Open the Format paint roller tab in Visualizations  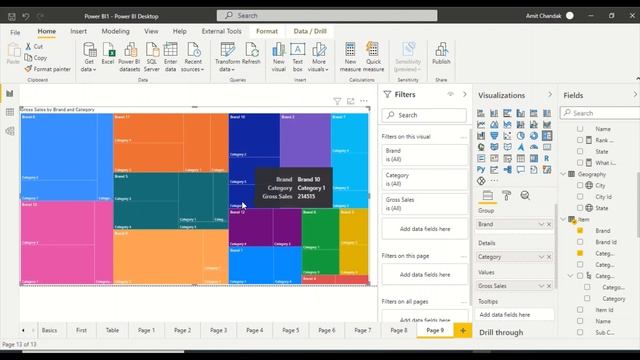pyautogui.click(x=507, y=196)
